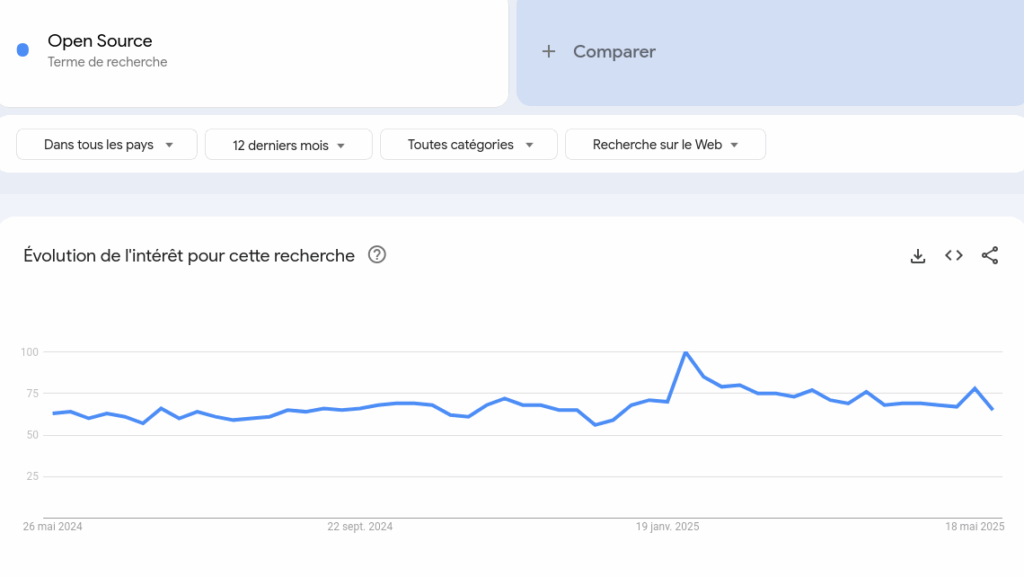Open the 12 derniers mois period dropdown

point(289,144)
